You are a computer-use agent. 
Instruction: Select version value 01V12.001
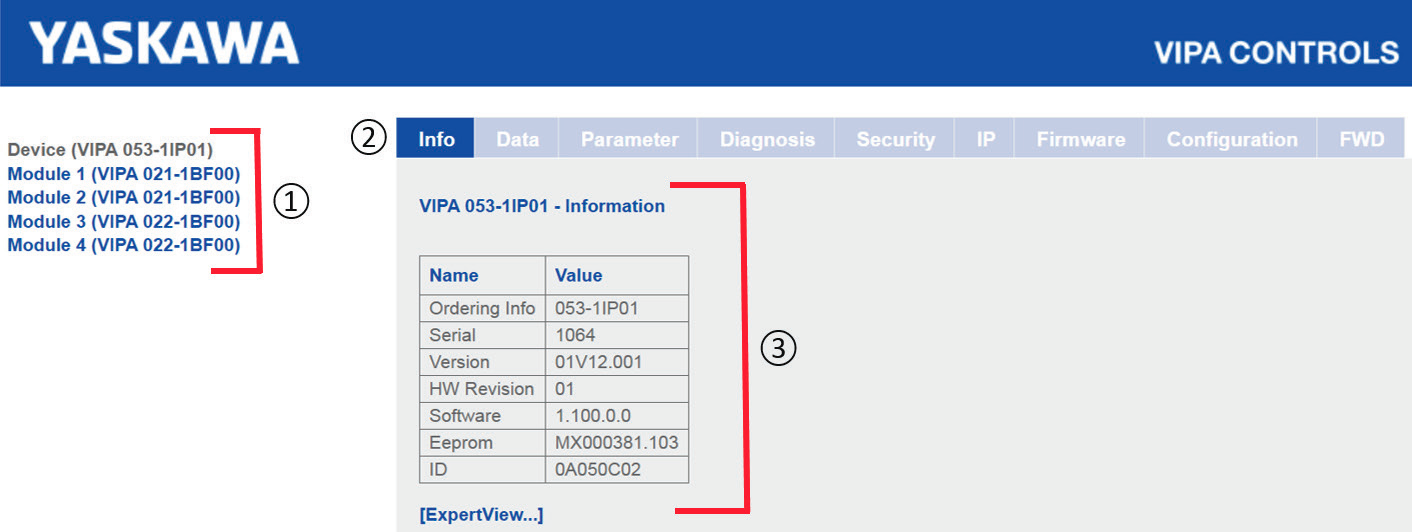(x=599, y=362)
